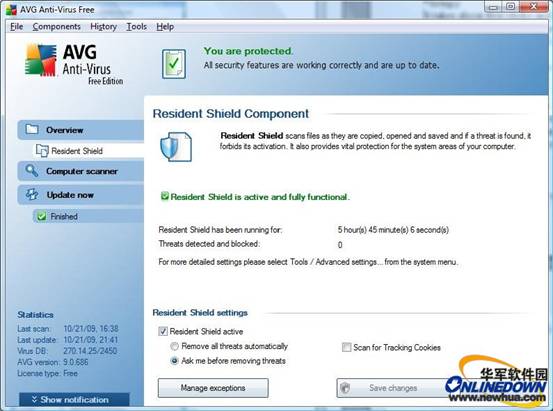Open the Help menu
This screenshot has height=411, width=553.
165,26
